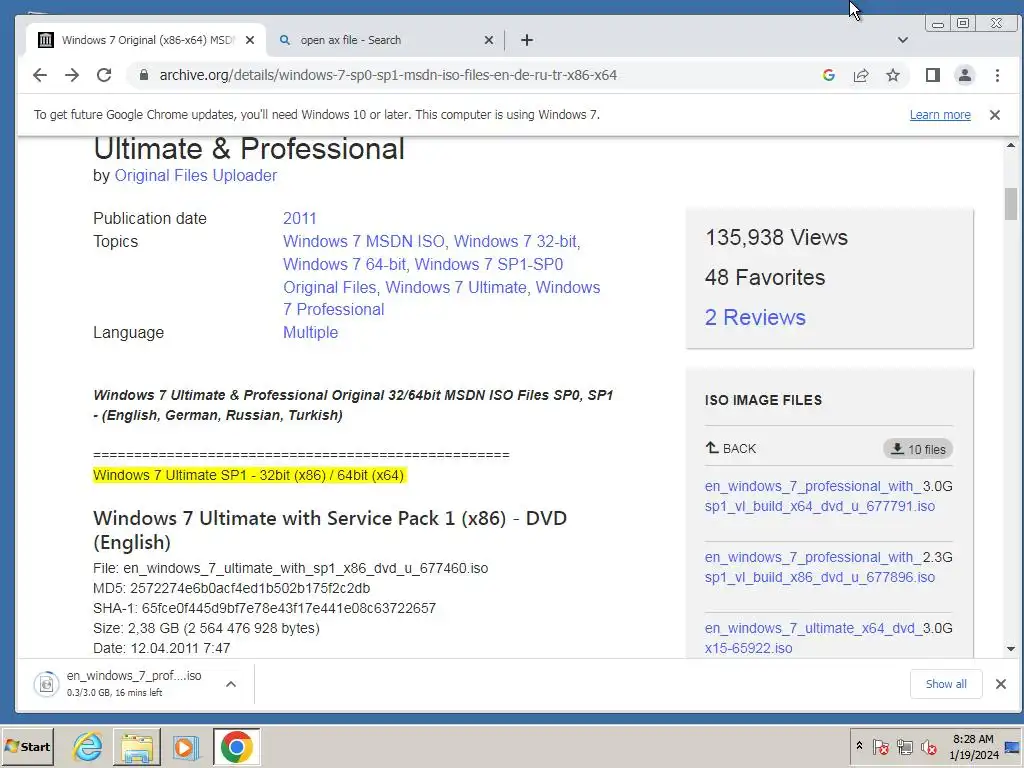Click the 2011 publication date link
This screenshot has width=1024, height=768.
click(299, 218)
